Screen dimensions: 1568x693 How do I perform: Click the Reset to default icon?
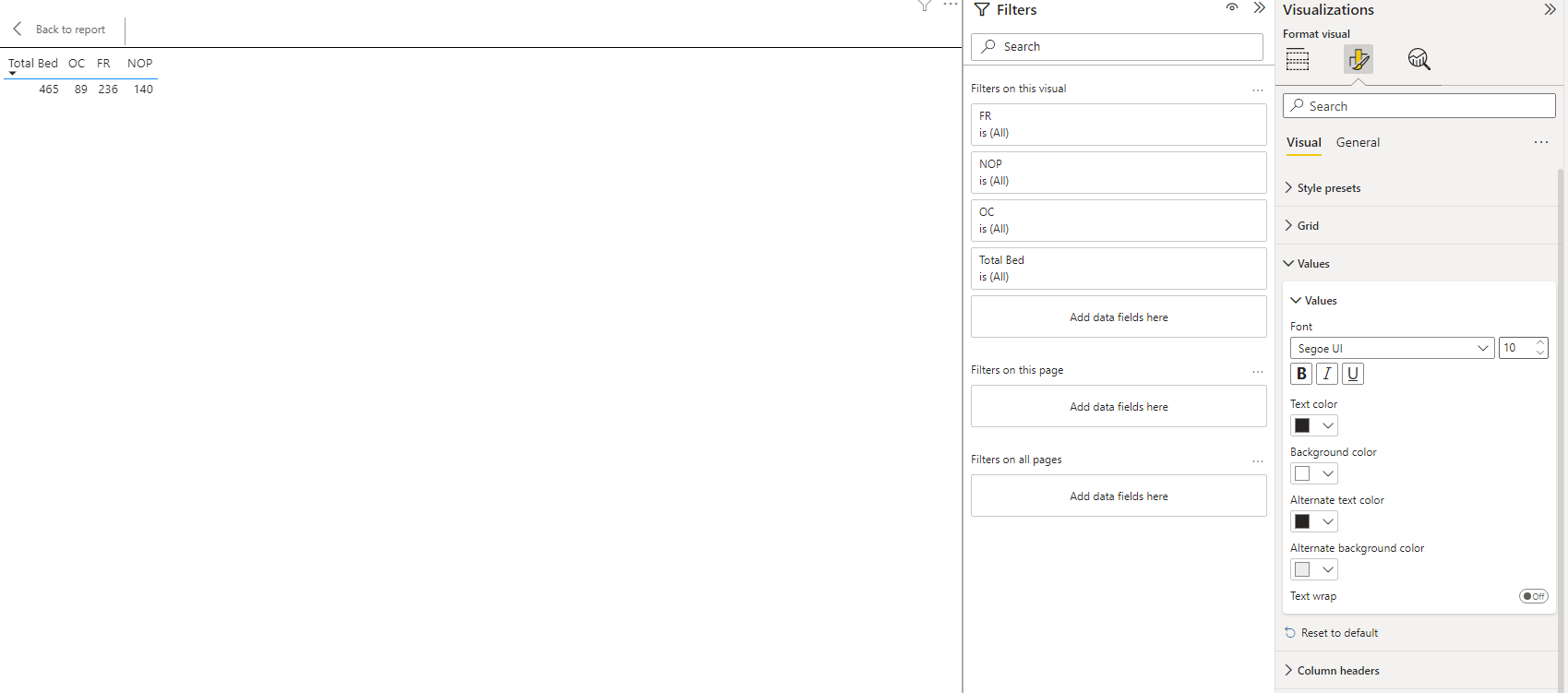point(1290,633)
